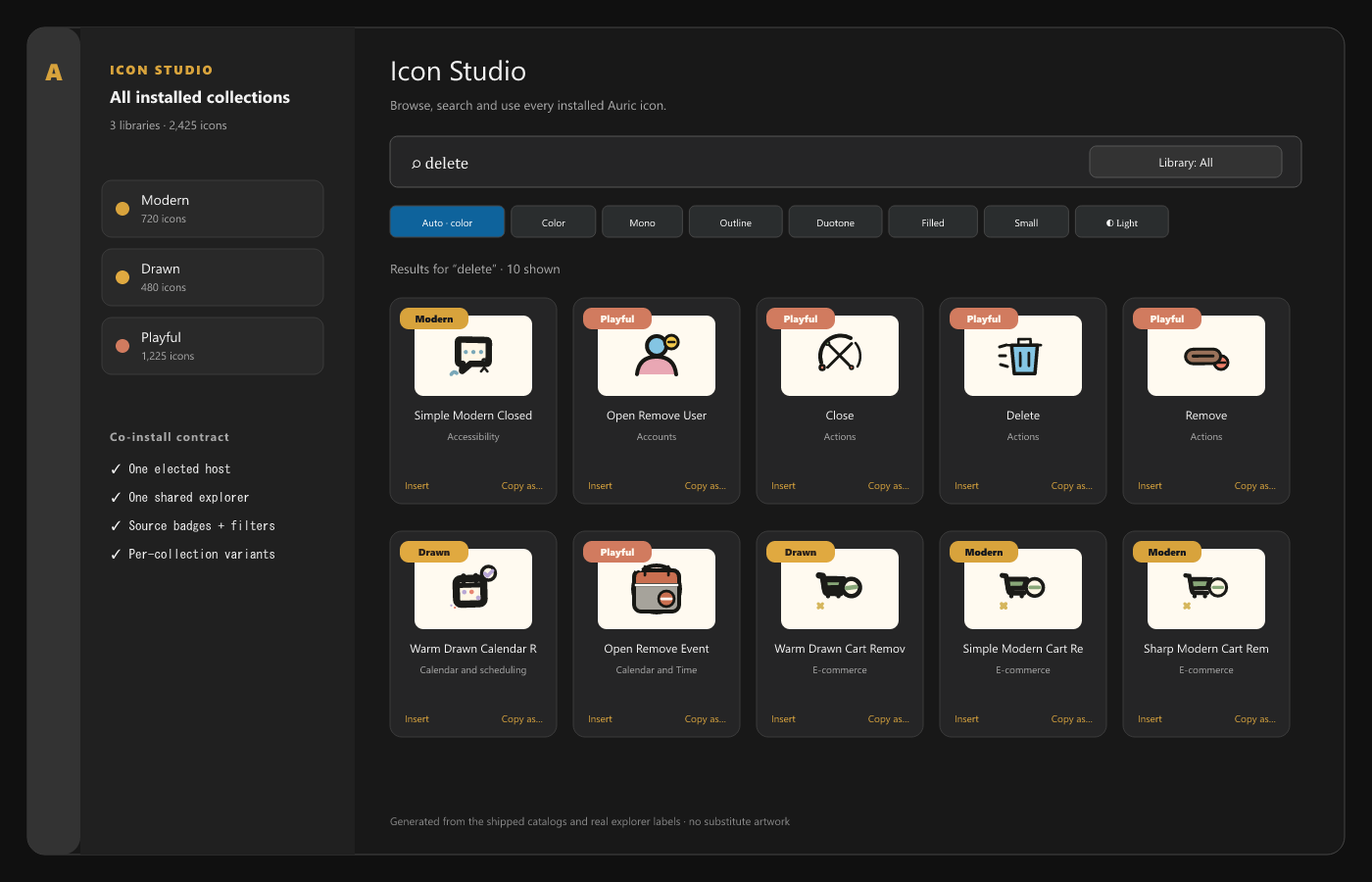Open Copy as menu for Simple Modern Closed

521,486
